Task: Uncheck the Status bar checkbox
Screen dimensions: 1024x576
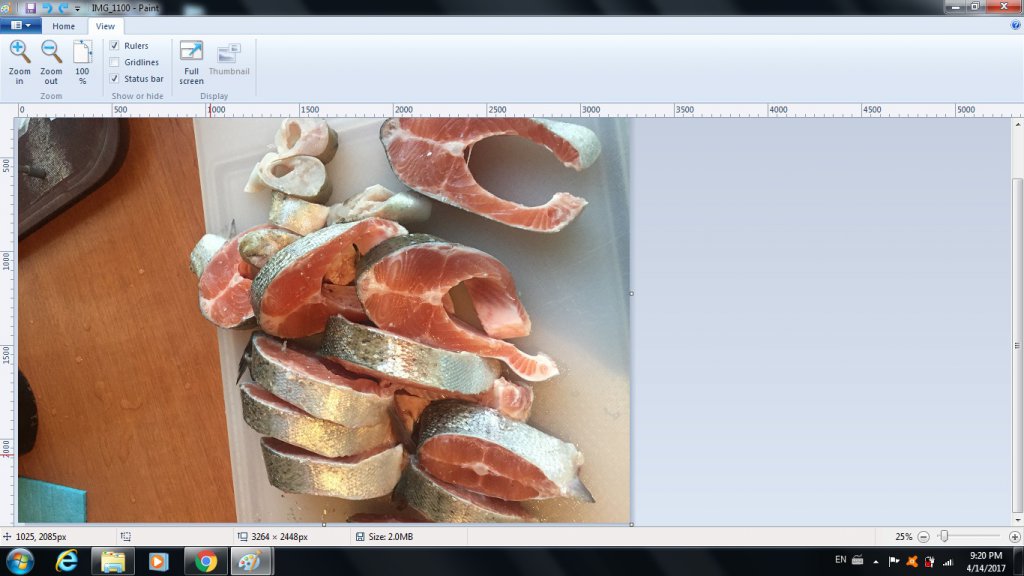Action: [x=114, y=78]
